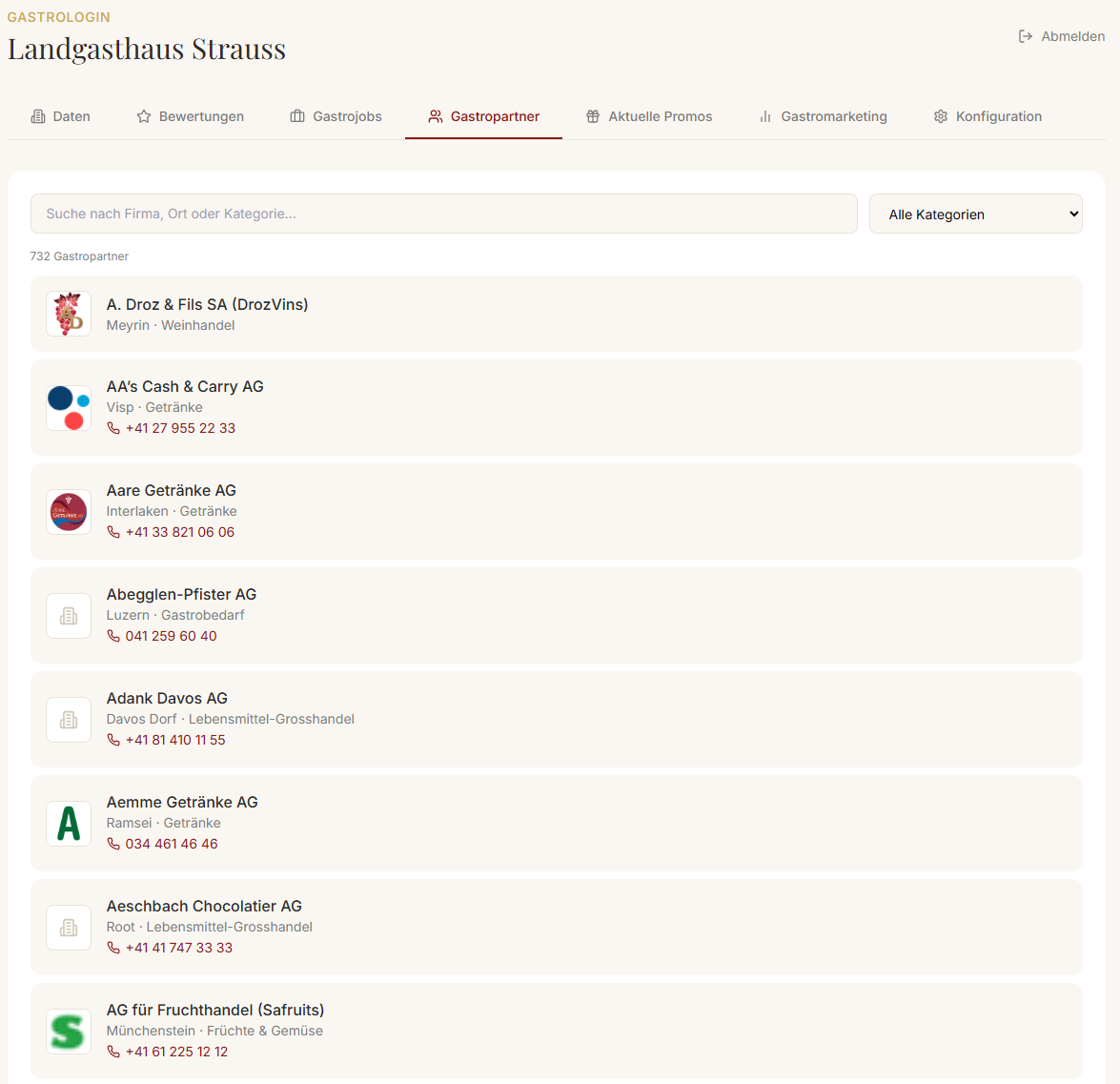This screenshot has height=1084, width=1120.
Task: Open the Adank Davos AG entry
Action: pos(557,720)
